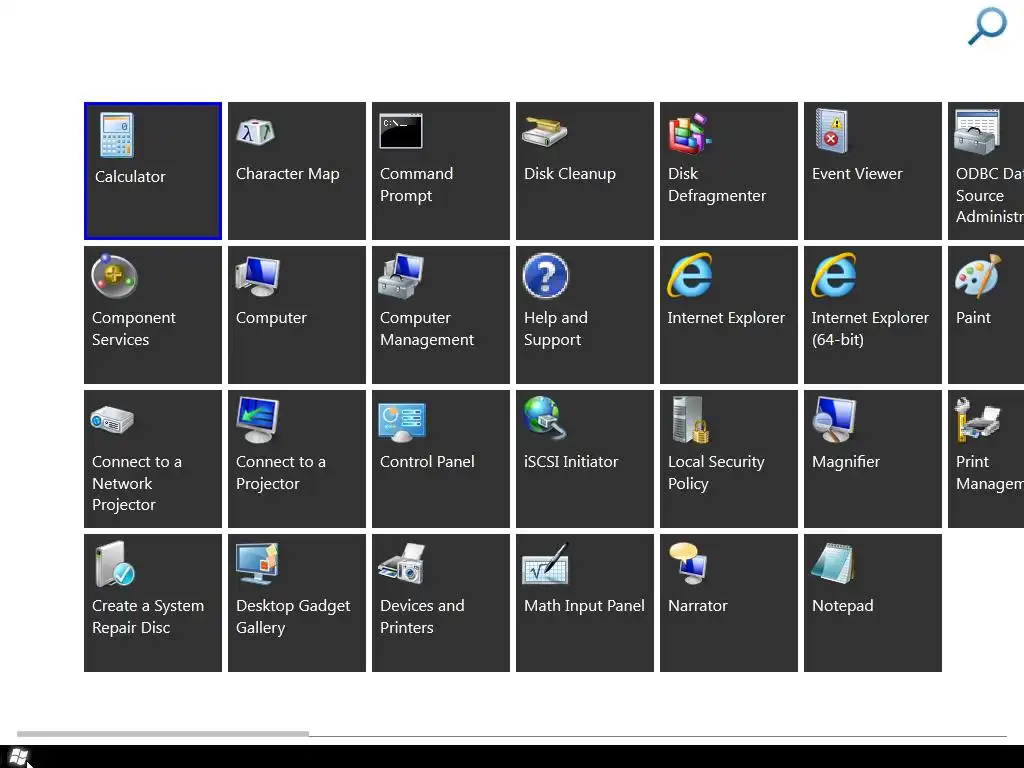Open Help and Support
This screenshot has height=768, width=1024.
[585, 315]
